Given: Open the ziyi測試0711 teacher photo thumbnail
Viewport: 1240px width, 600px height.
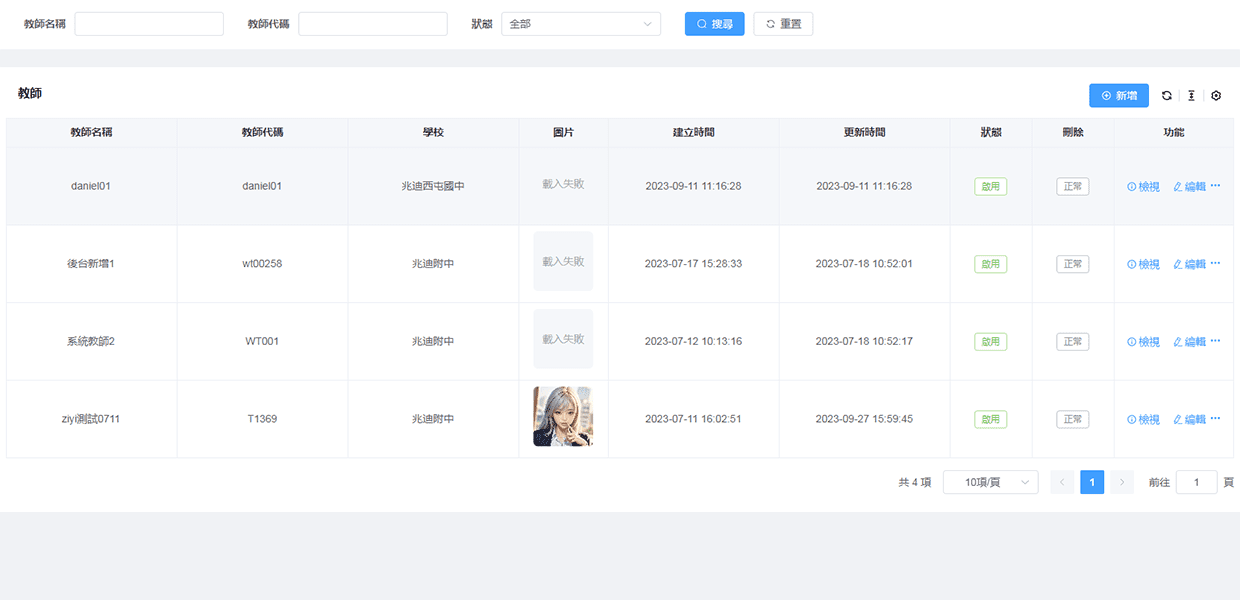Looking at the screenshot, I should 563,417.
